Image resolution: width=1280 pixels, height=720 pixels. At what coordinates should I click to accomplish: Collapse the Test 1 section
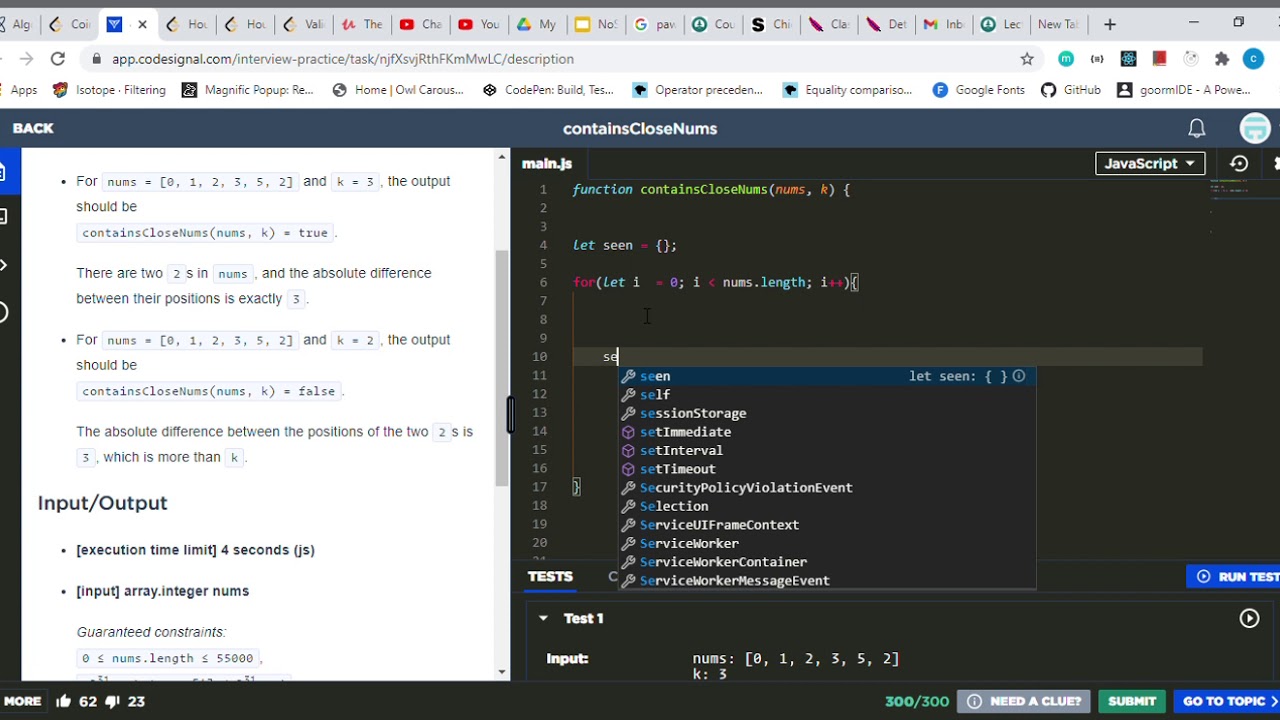pos(543,618)
